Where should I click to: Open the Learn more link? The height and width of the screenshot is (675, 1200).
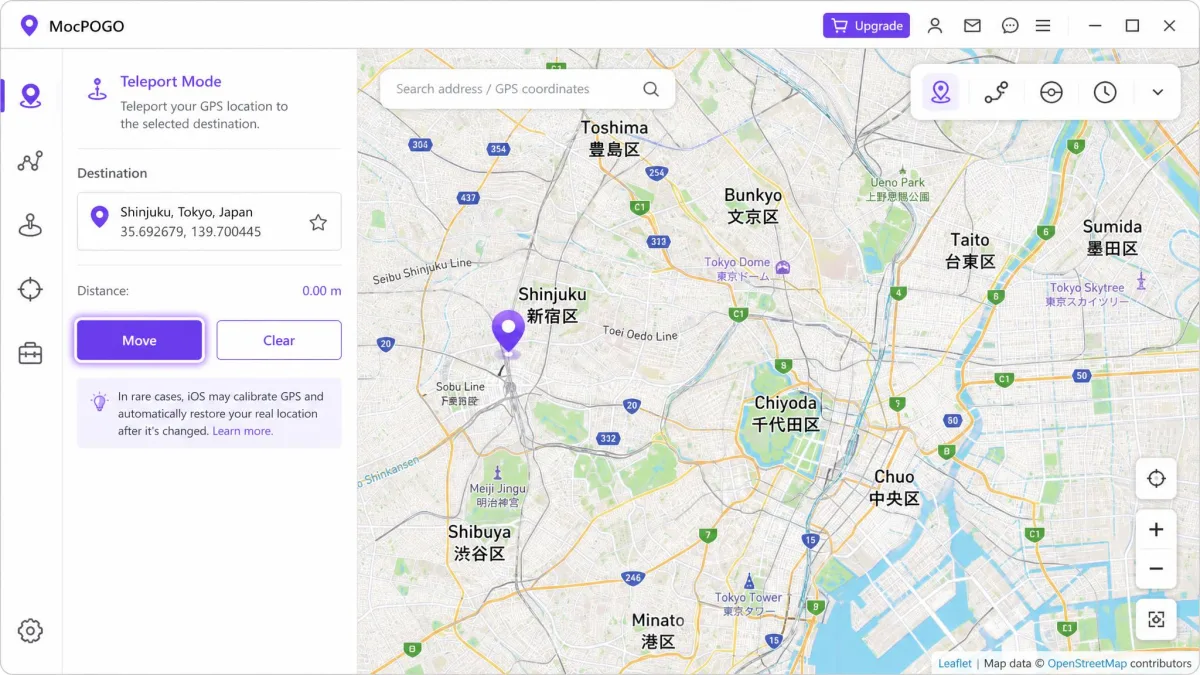(x=243, y=431)
